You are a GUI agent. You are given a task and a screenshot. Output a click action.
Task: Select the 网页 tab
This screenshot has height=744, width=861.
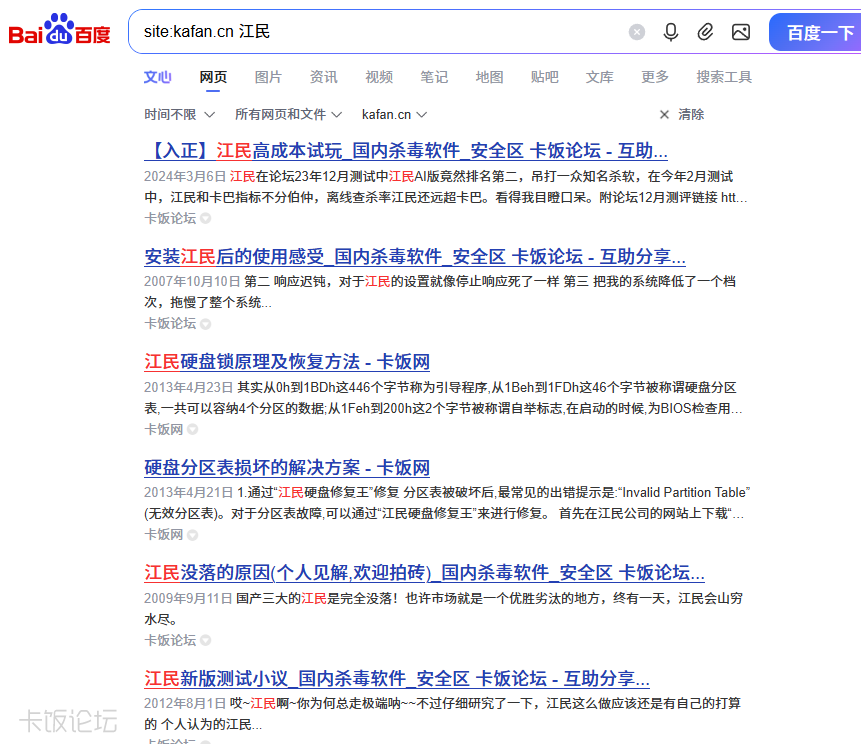213,77
